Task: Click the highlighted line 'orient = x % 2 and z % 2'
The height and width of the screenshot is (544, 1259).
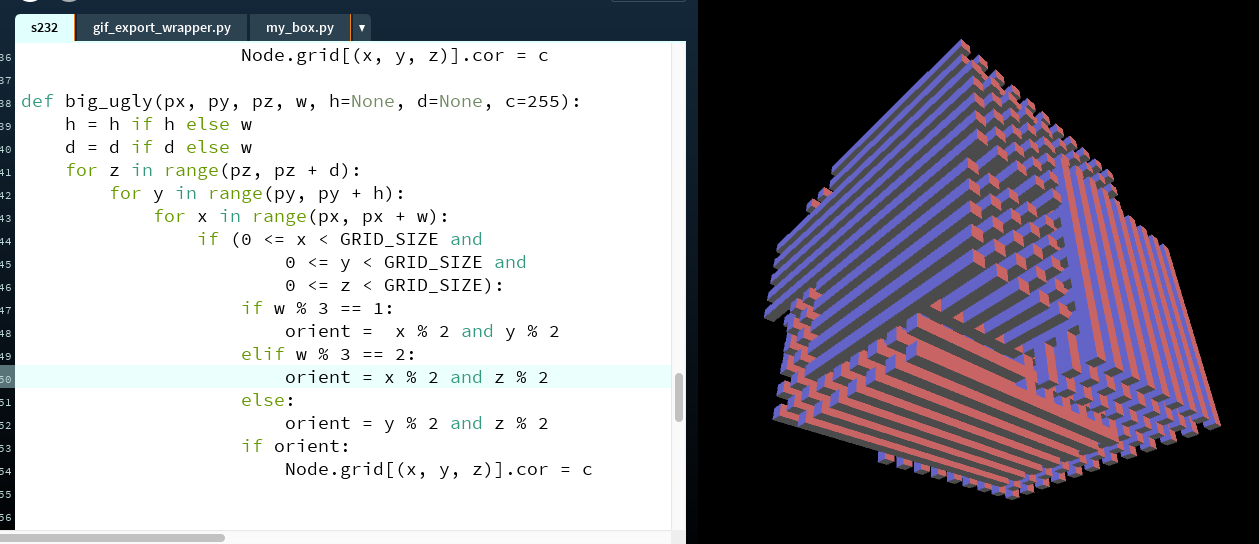Action: [x=416, y=377]
